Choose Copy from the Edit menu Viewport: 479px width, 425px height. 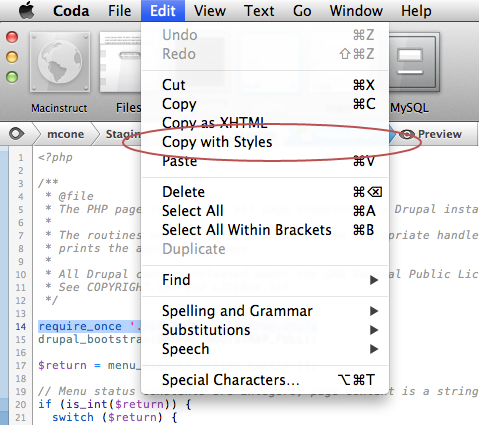coord(265,104)
